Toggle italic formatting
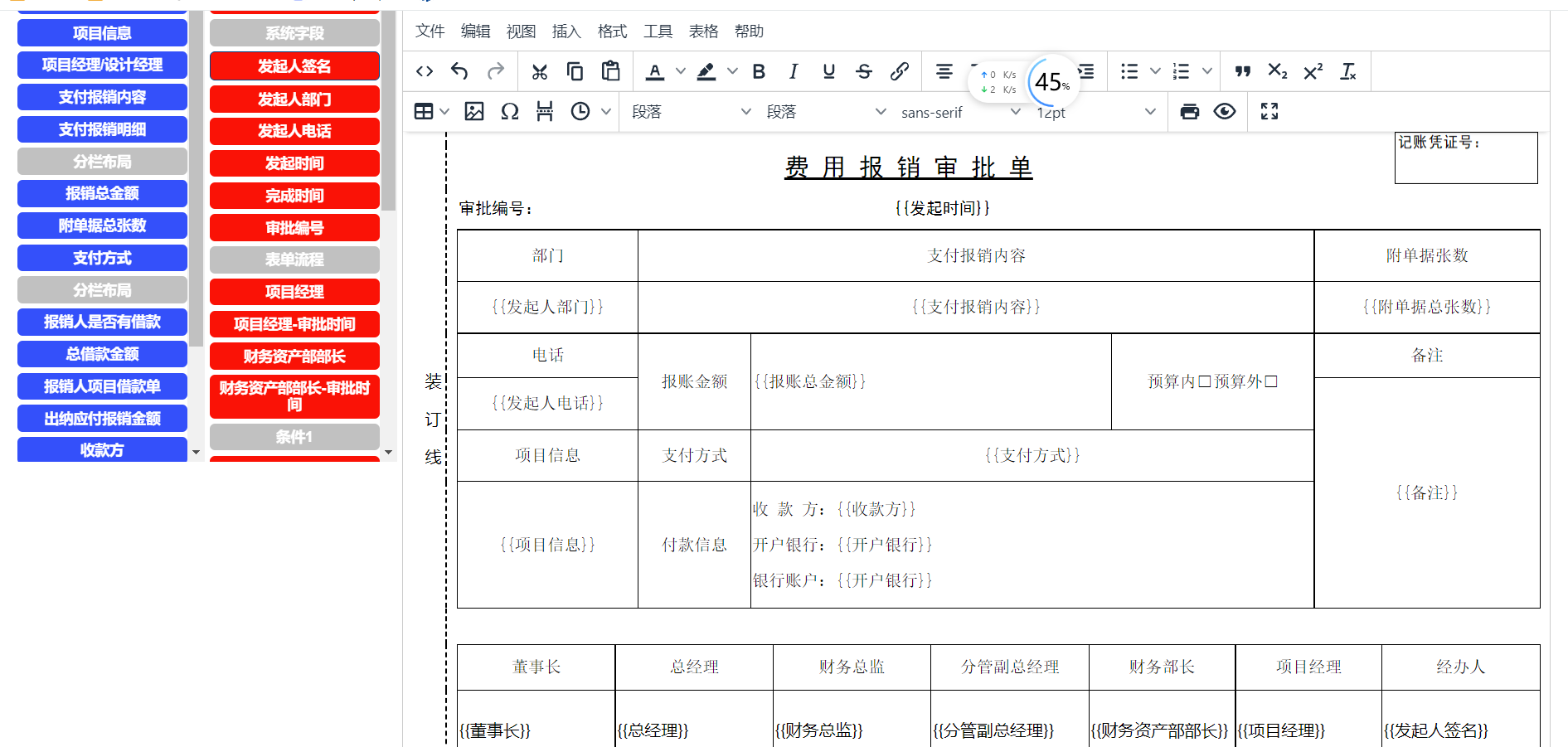1568x747 pixels. pos(794,72)
